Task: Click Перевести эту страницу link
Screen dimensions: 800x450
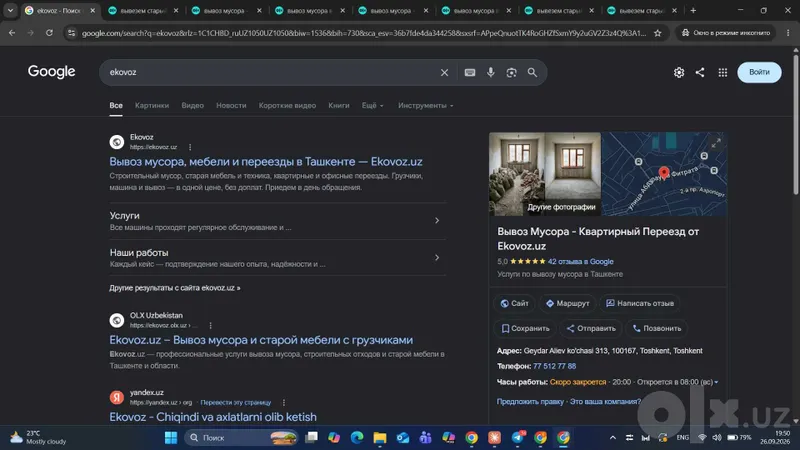Action: (x=236, y=402)
